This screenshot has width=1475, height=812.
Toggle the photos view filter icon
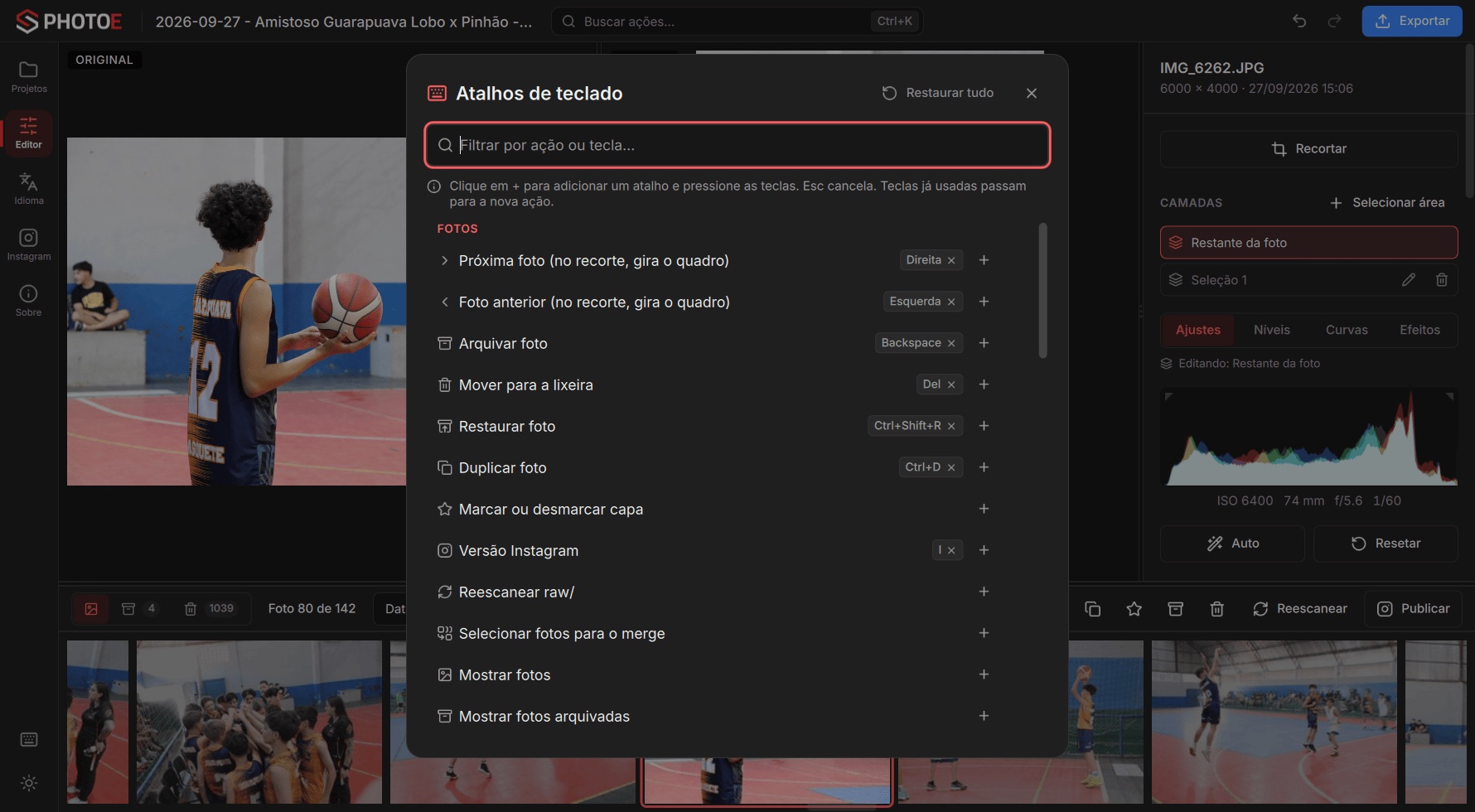[91, 609]
